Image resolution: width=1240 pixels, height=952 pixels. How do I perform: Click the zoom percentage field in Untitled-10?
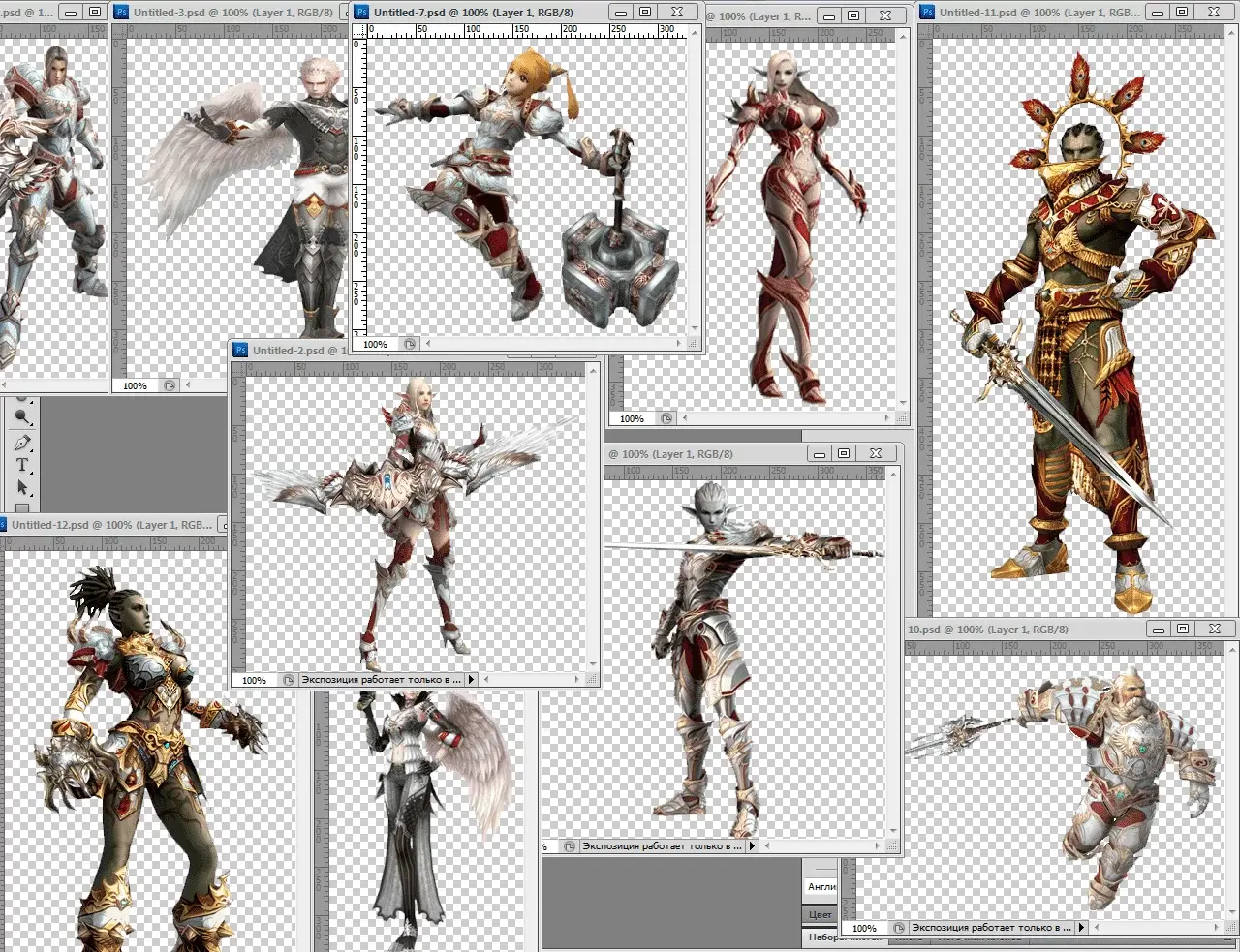(x=865, y=928)
